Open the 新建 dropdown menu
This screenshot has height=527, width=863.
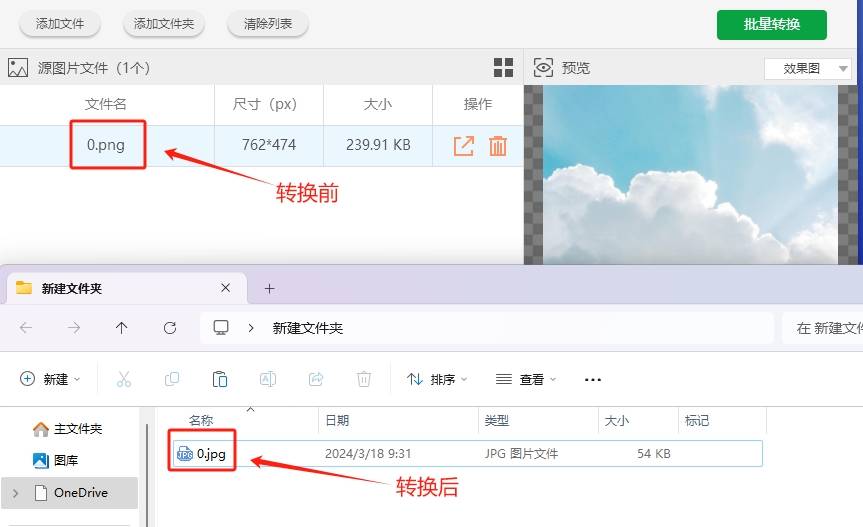click(x=50, y=379)
